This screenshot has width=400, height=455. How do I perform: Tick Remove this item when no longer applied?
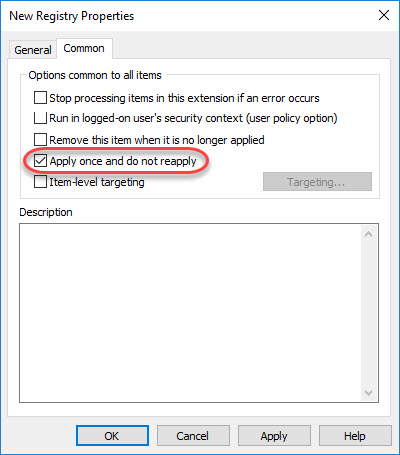(x=40, y=140)
